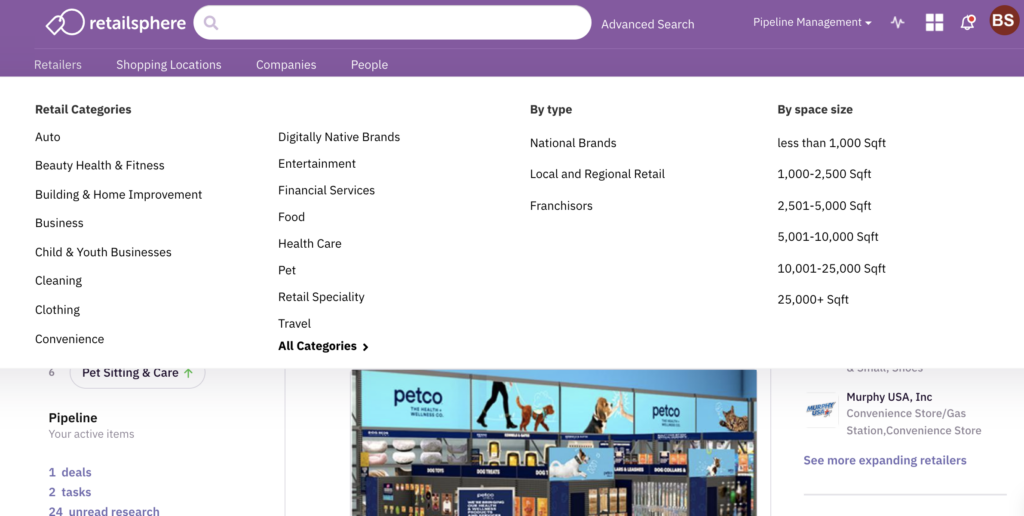Open the BS user avatar menu

pyautogui.click(x=1004, y=21)
